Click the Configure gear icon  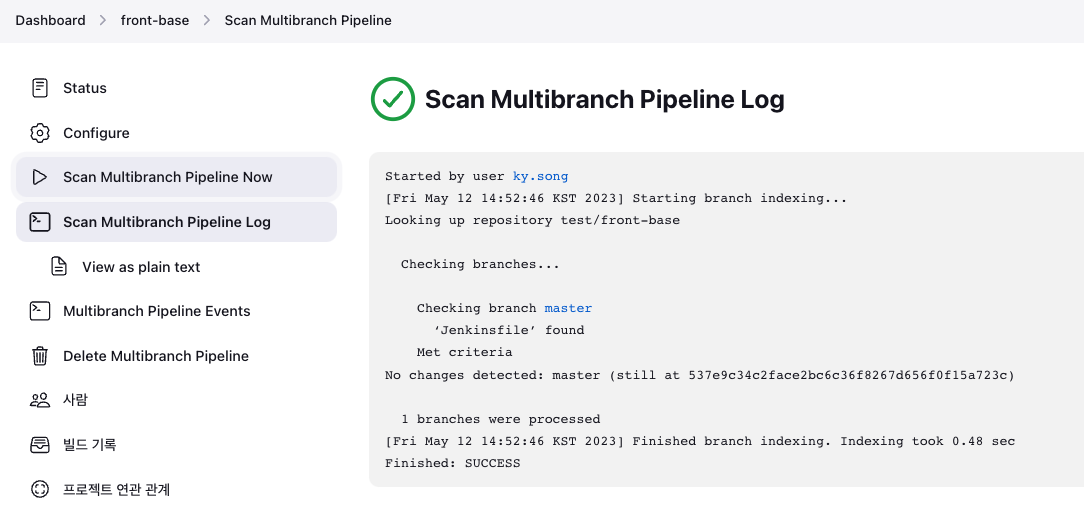tap(40, 133)
